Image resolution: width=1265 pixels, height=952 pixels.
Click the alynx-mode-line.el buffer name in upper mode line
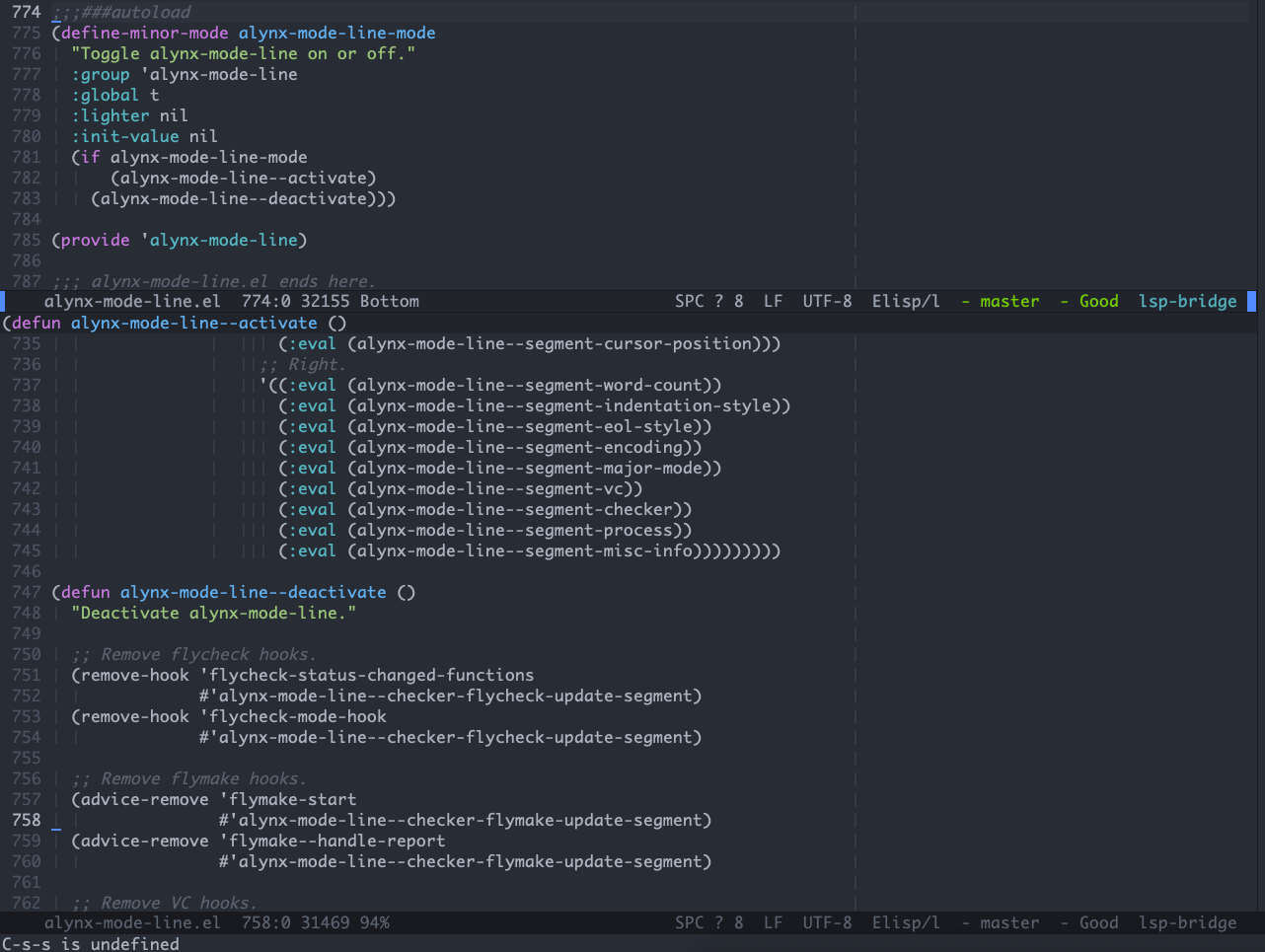[132, 301]
